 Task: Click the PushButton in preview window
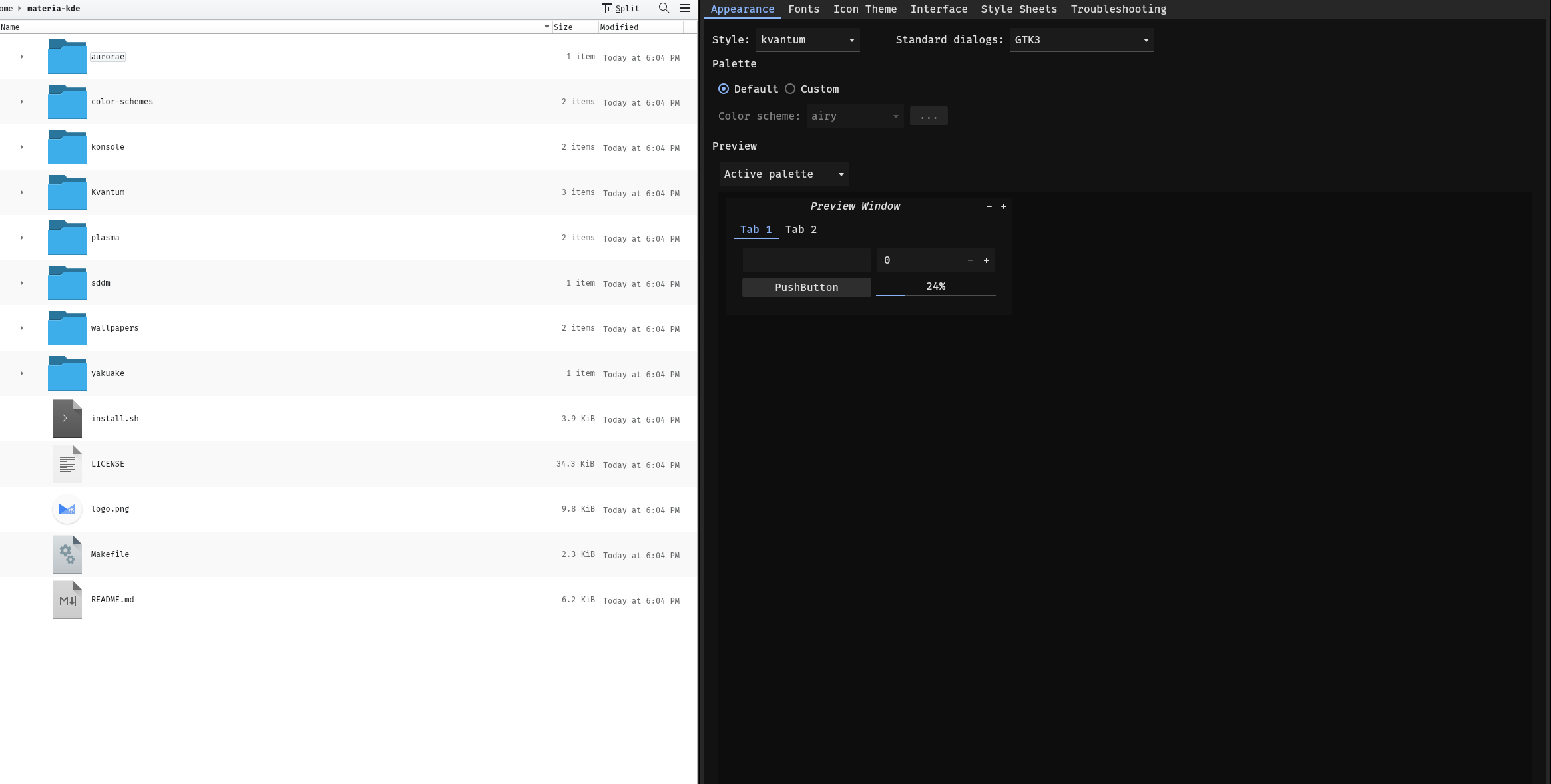coord(806,288)
